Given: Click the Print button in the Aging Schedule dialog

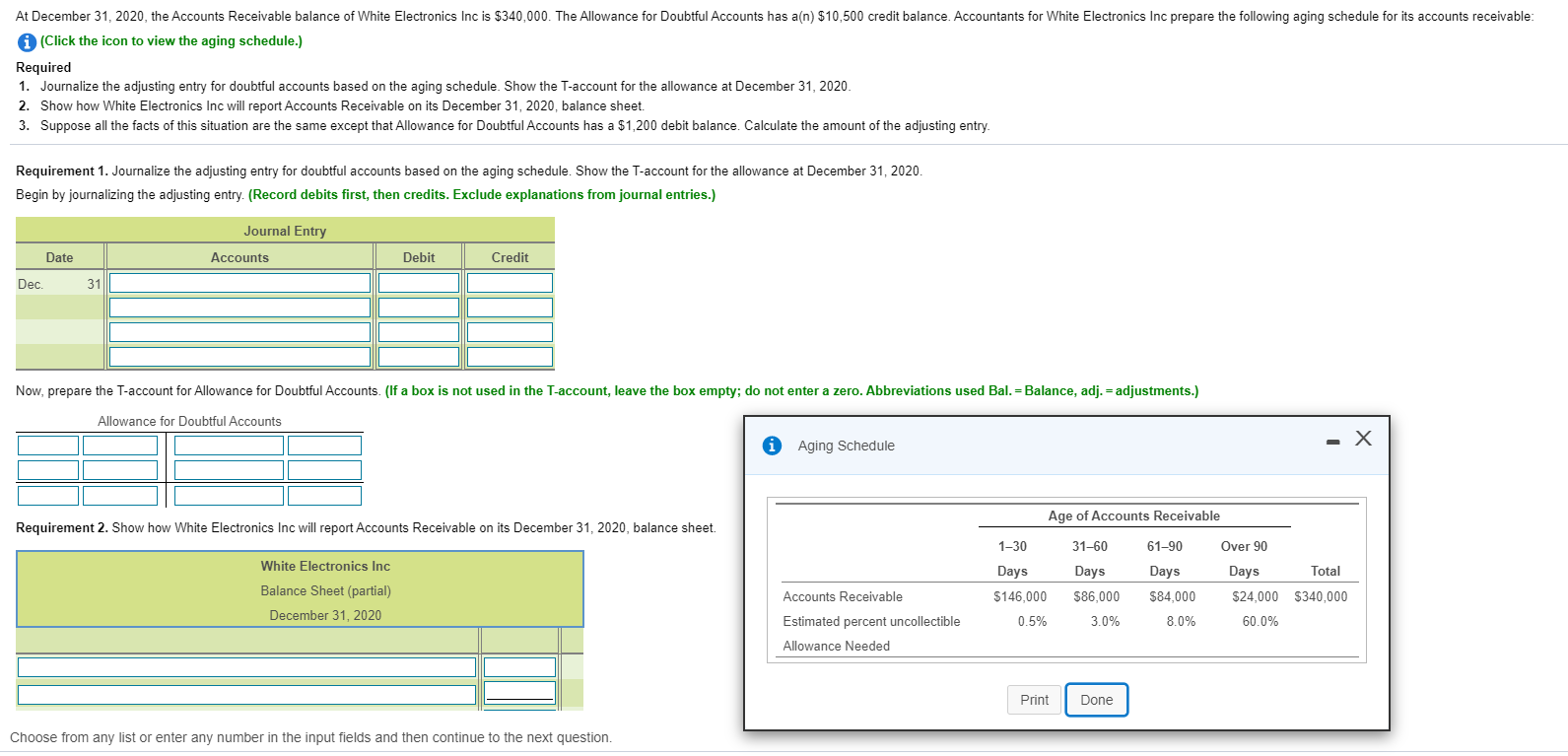Looking at the screenshot, I should (1034, 700).
